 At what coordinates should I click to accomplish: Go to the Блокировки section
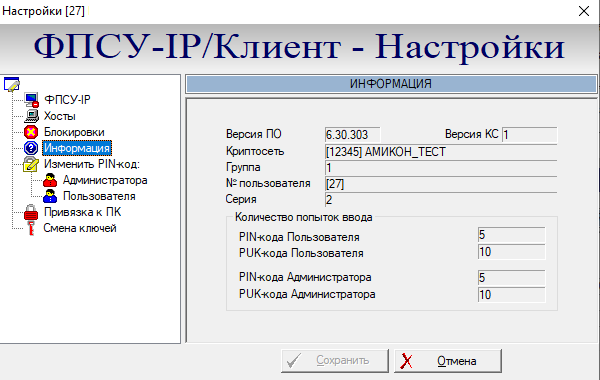pyautogui.click(x=74, y=132)
